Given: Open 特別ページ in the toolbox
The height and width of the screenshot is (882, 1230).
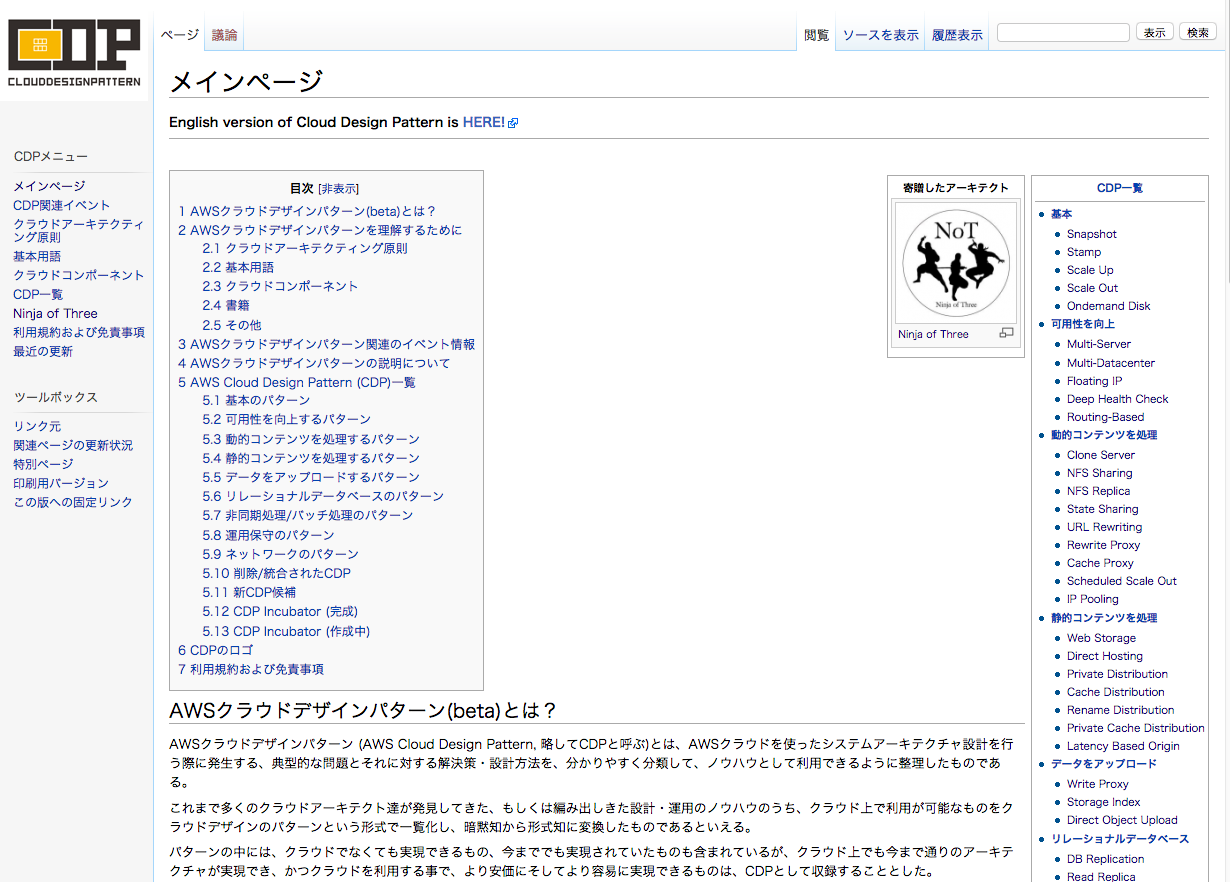Looking at the screenshot, I should (x=43, y=464).
